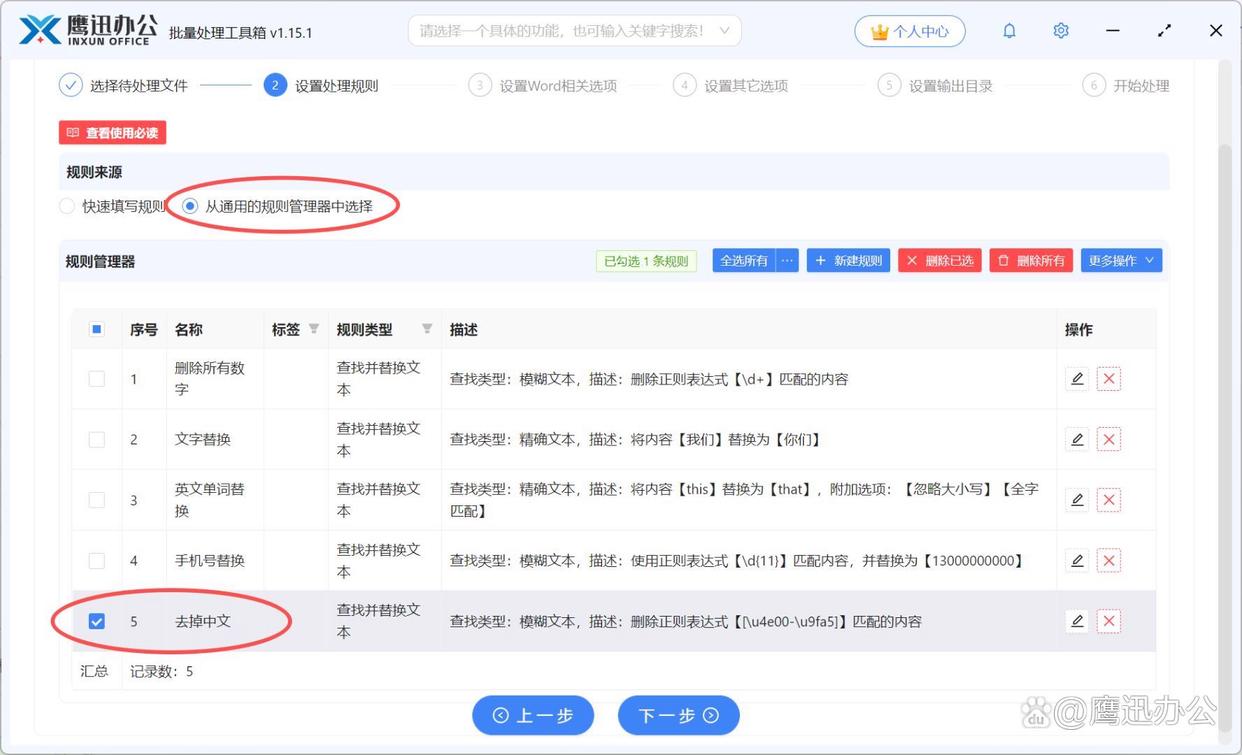Click the 全选所有 button
The width and height of the screenshot is (1242, 755).
click(744, 261)
